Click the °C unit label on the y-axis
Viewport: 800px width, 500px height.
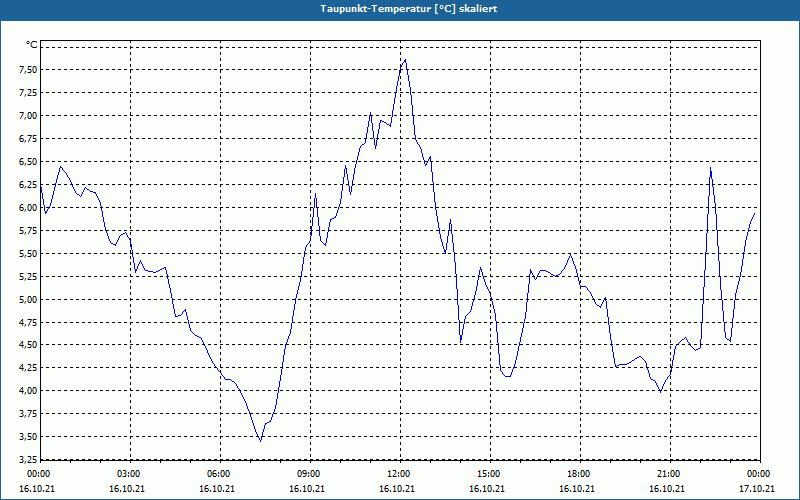click(x=32, y=45)
